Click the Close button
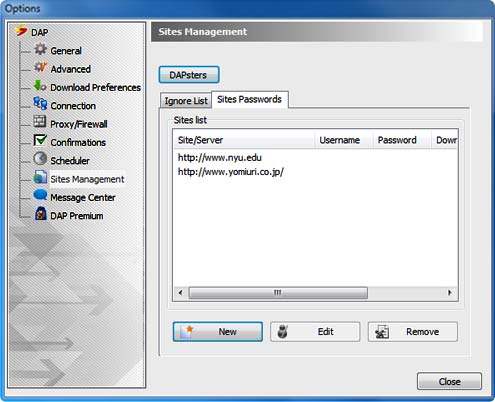Image resolution: width=495 pixels, height=402 pixels. click(449, 381)
